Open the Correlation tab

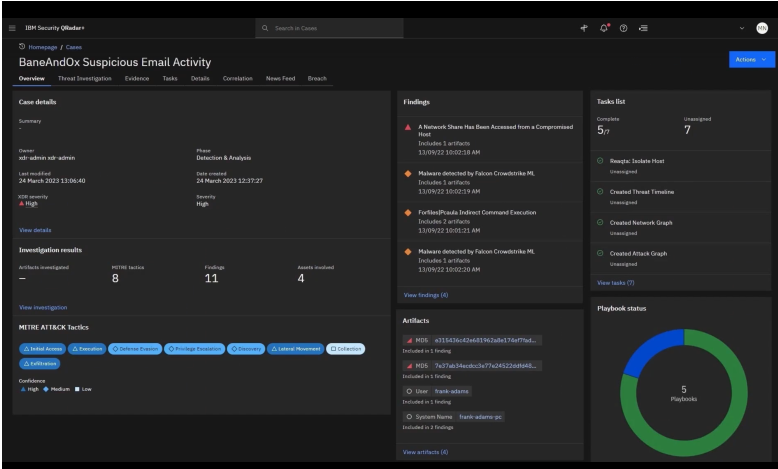(238, 78)
